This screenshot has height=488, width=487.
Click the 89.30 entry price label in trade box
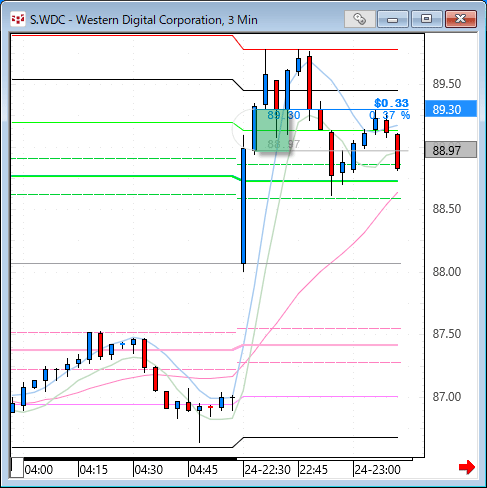[284, 115]
